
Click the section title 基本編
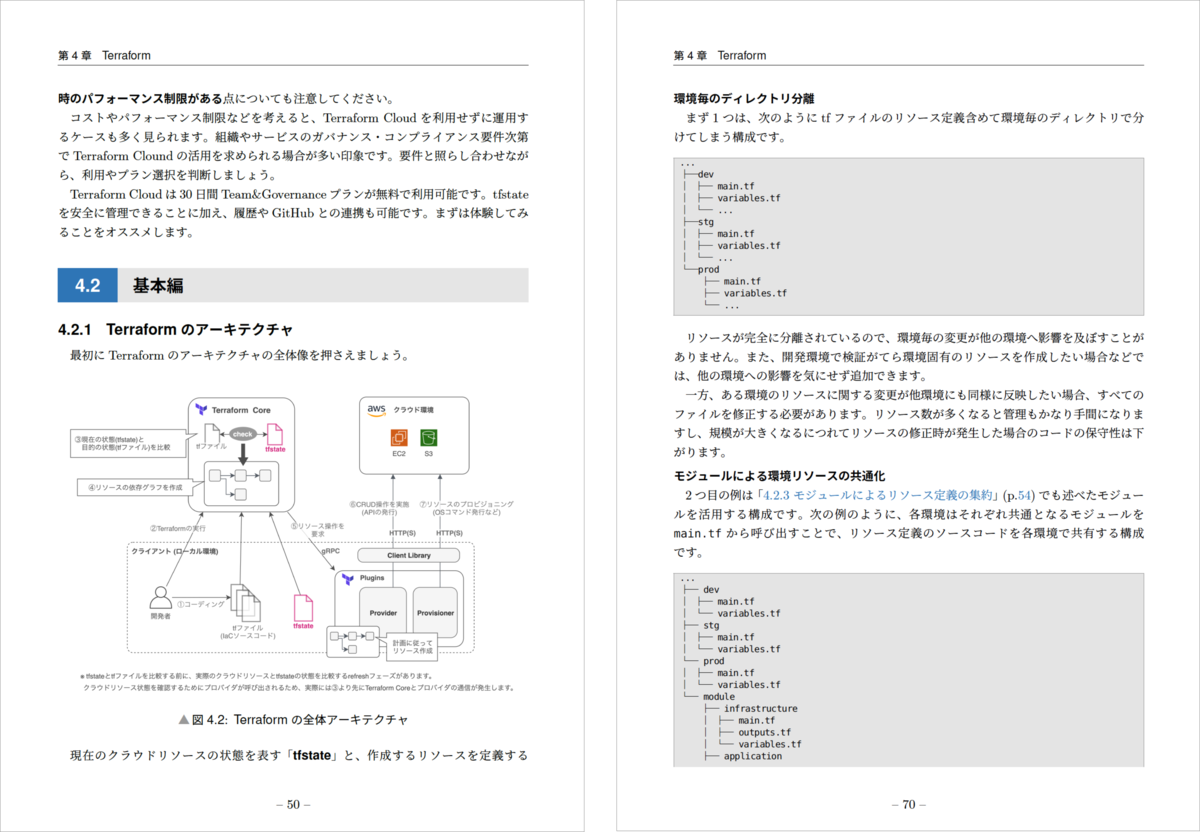point(158,286)
